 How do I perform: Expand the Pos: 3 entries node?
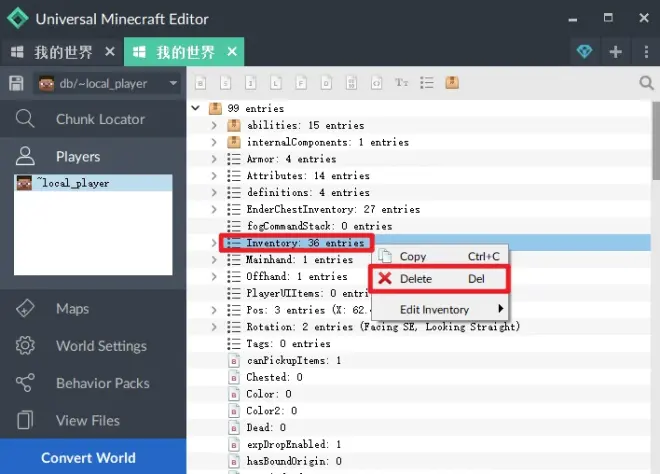[x=214, y=310]
